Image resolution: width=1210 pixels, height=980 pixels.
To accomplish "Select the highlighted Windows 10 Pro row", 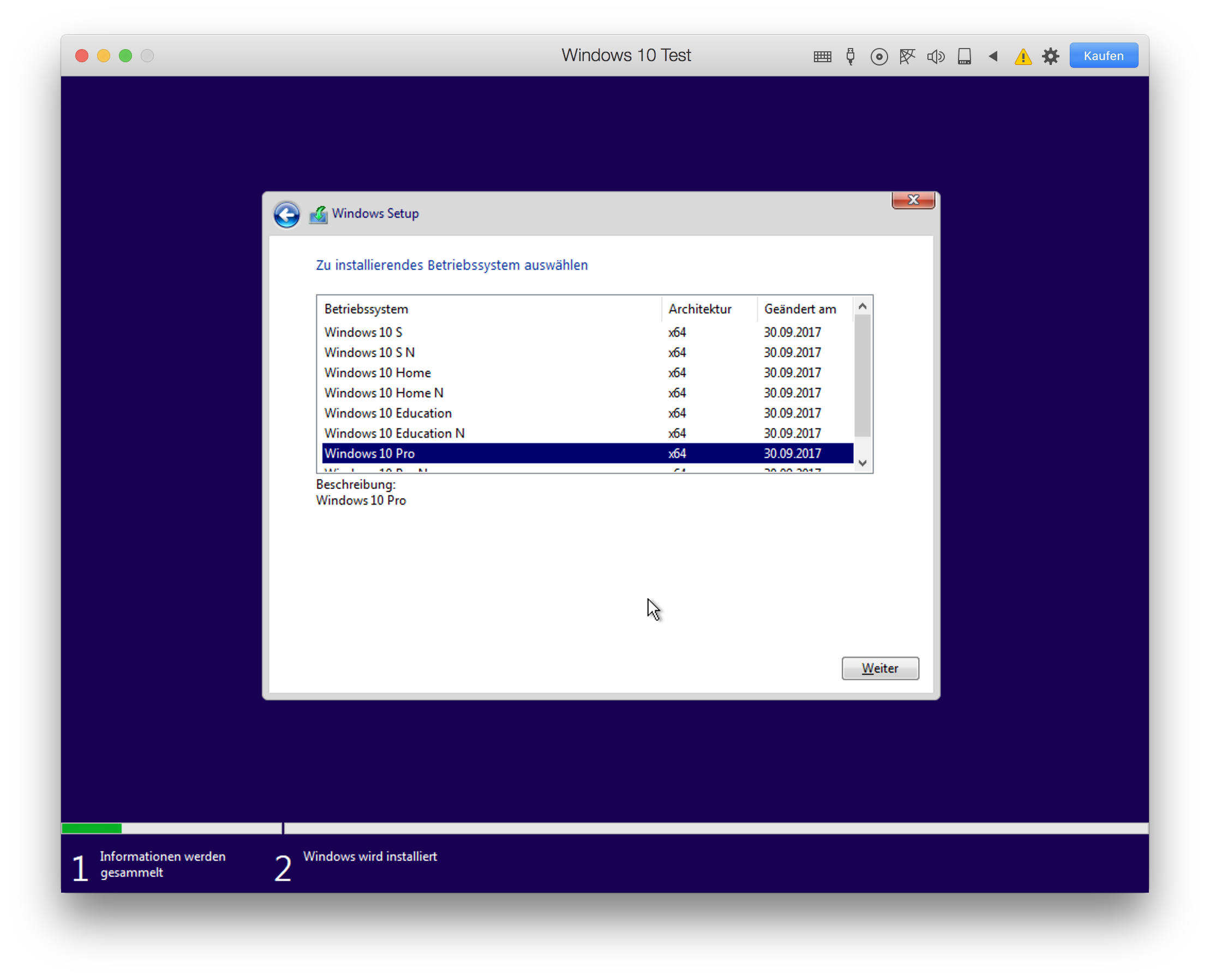I will click(588, 454).
